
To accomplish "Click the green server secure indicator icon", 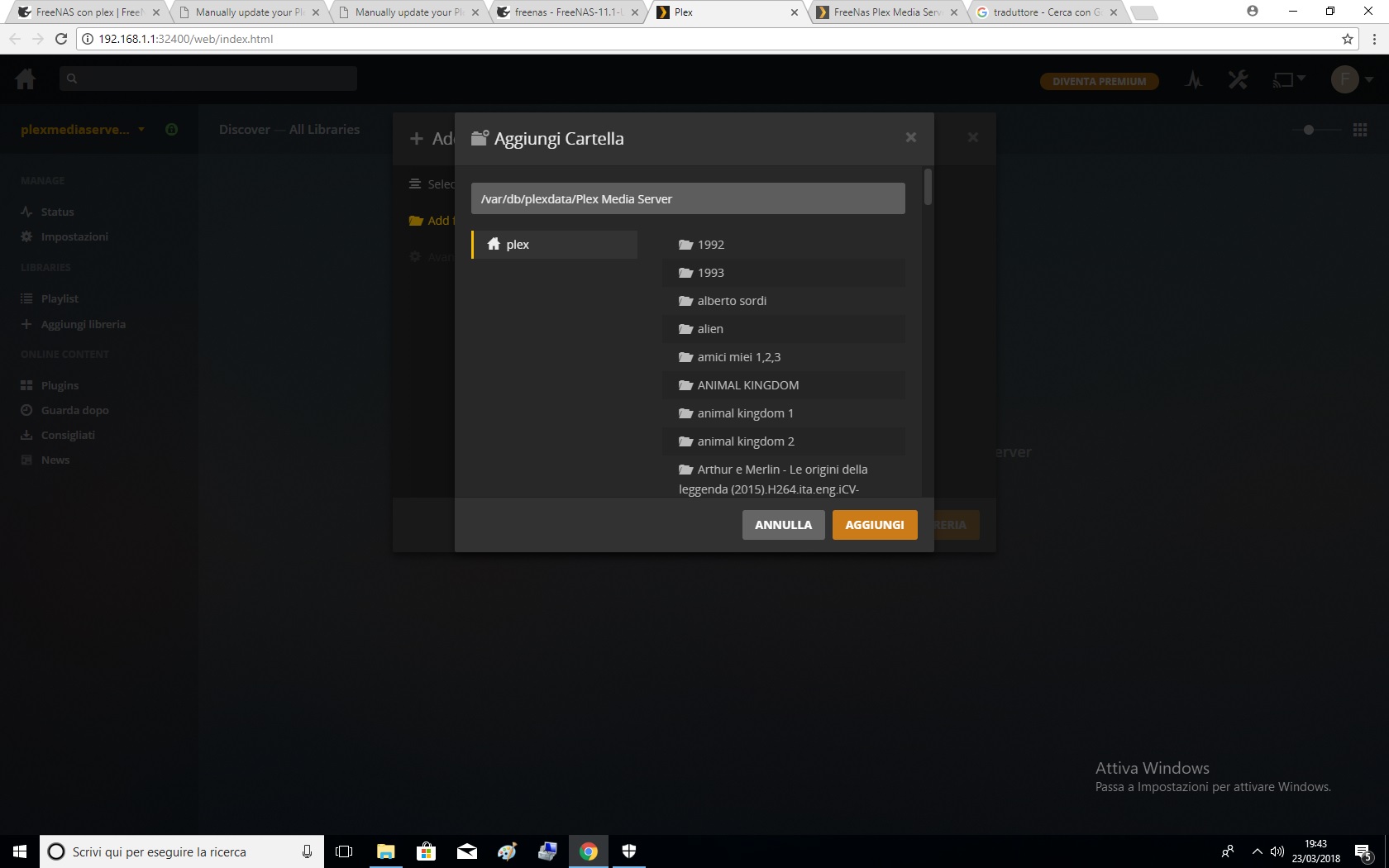I will point(172,130).
